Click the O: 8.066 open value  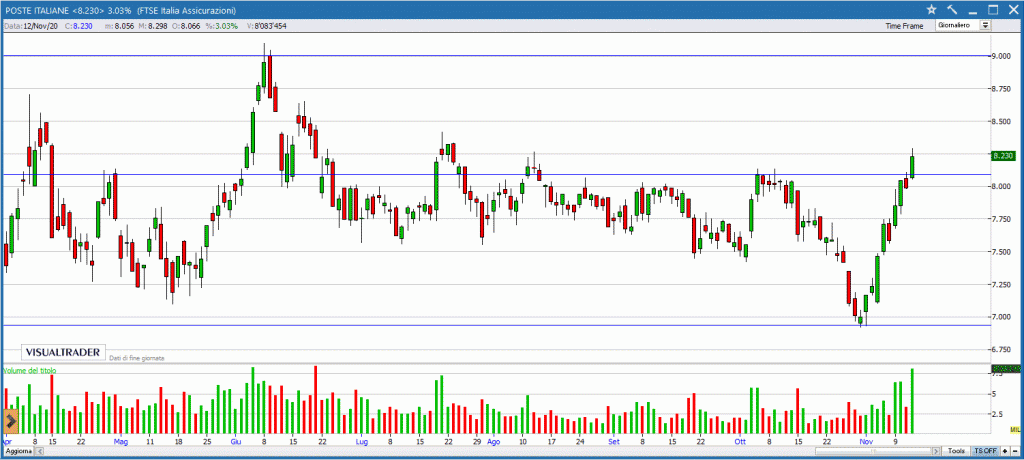(x=187, y=25)
